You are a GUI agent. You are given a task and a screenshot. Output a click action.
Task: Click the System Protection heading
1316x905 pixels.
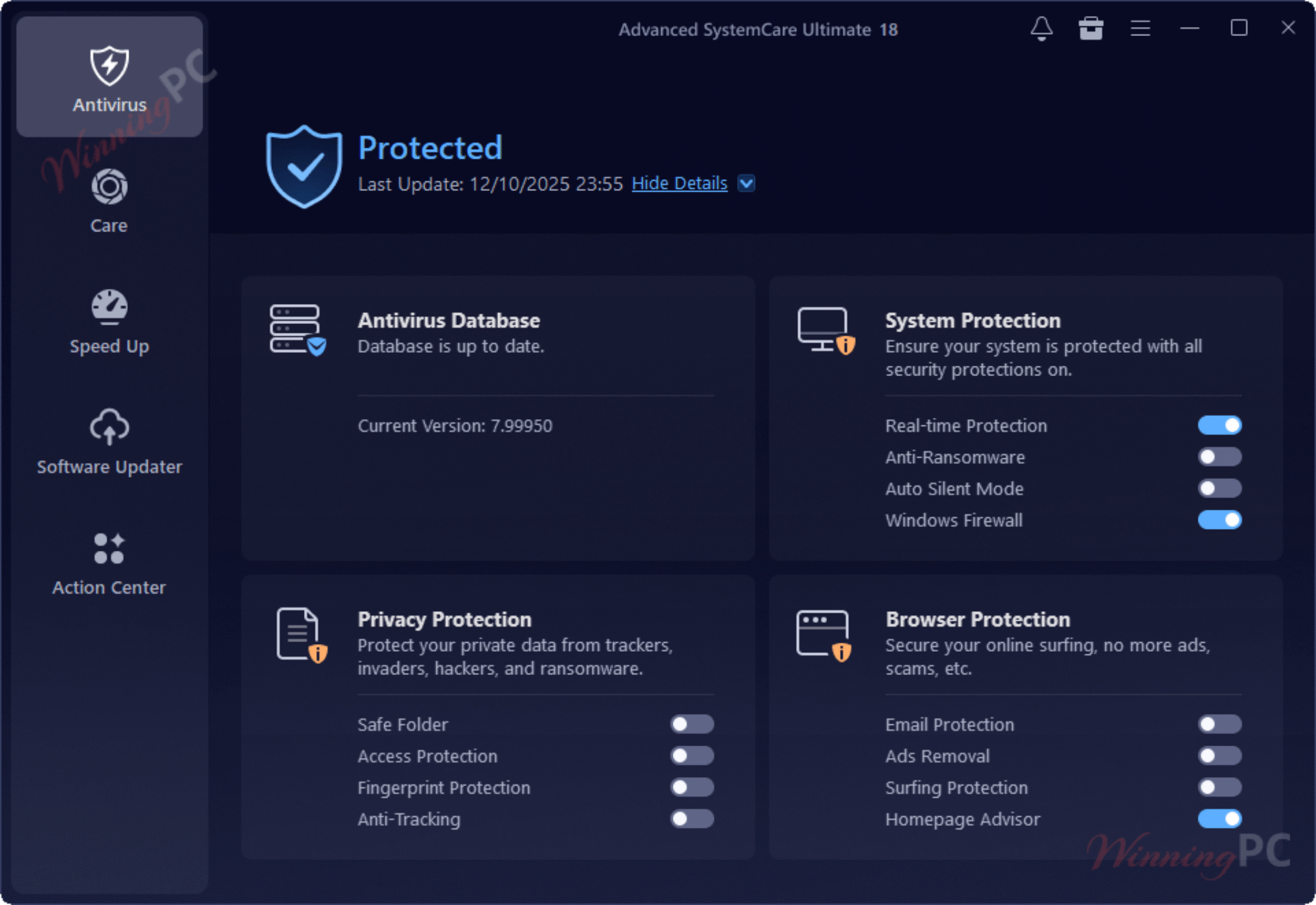coord(973,320)
